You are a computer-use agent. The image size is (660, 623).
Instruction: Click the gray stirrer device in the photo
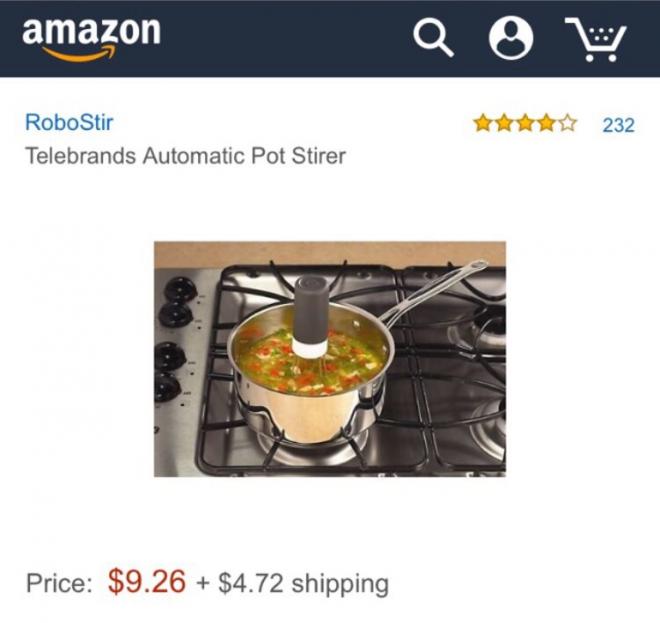[311, 317]
